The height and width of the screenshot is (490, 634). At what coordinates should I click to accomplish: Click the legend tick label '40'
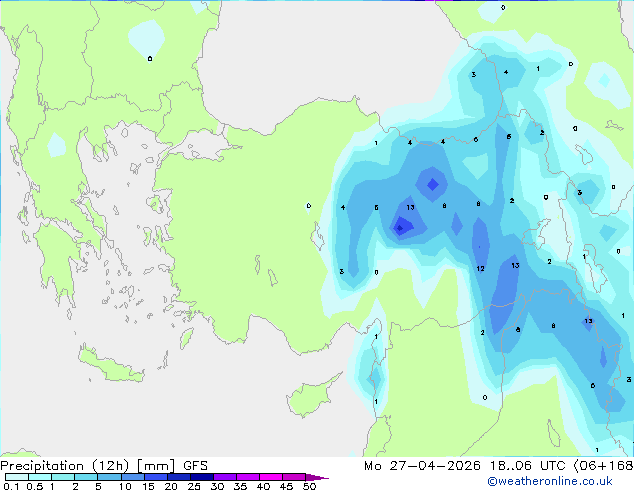click(263, 486)
